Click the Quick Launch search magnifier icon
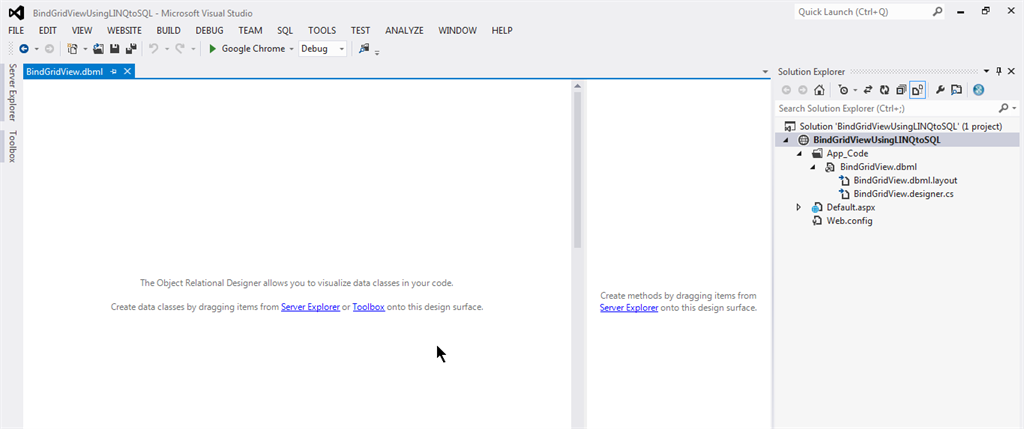Screen dimensions: 1024x429 (x=937, y=12)
